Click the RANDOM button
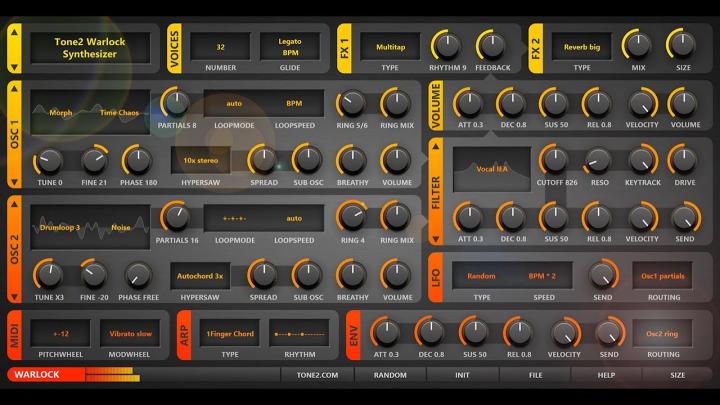This screenshot has height=405, width=720. click(390, 375)
